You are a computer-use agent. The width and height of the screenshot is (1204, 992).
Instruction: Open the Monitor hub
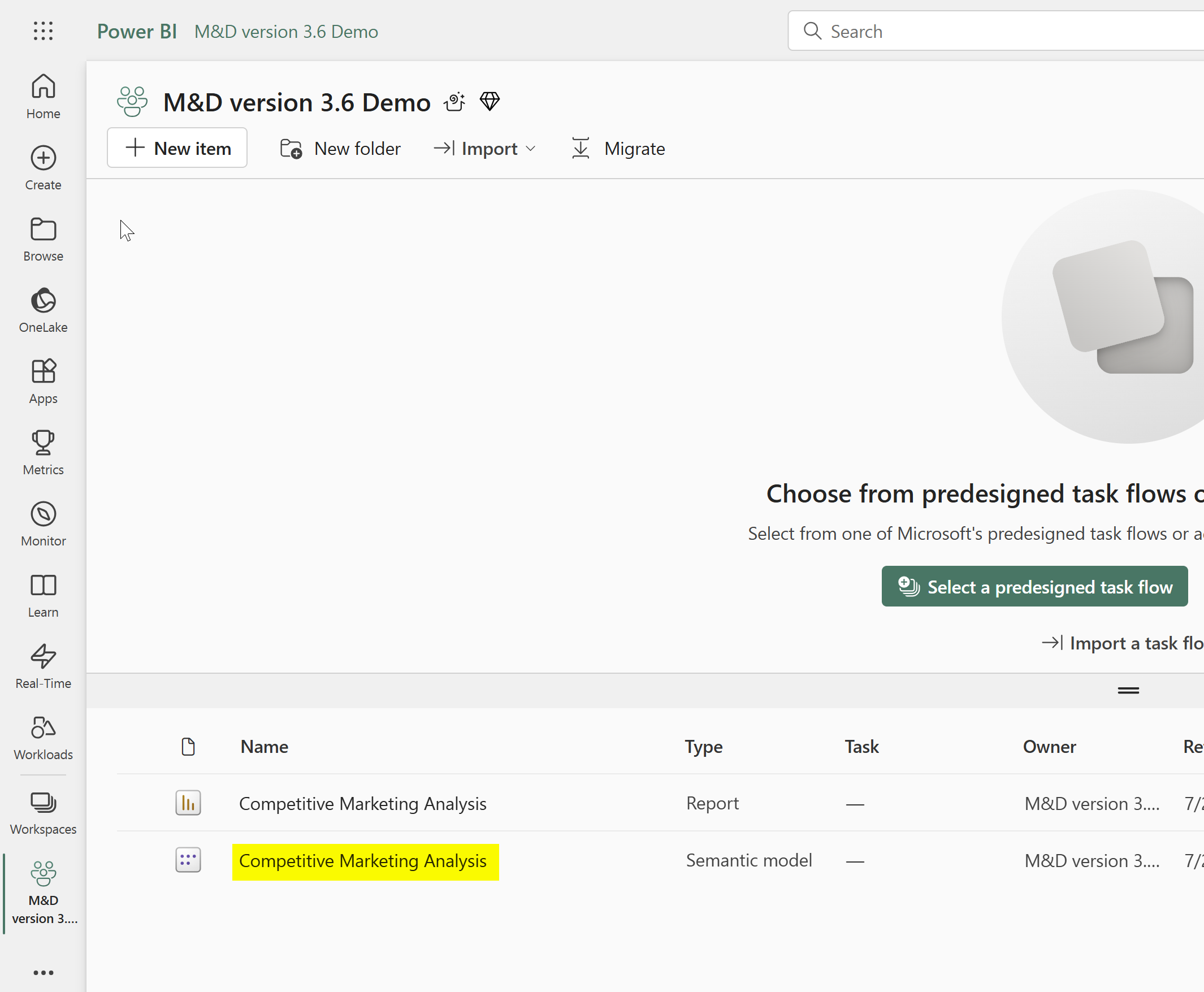(x=43, y=524)
